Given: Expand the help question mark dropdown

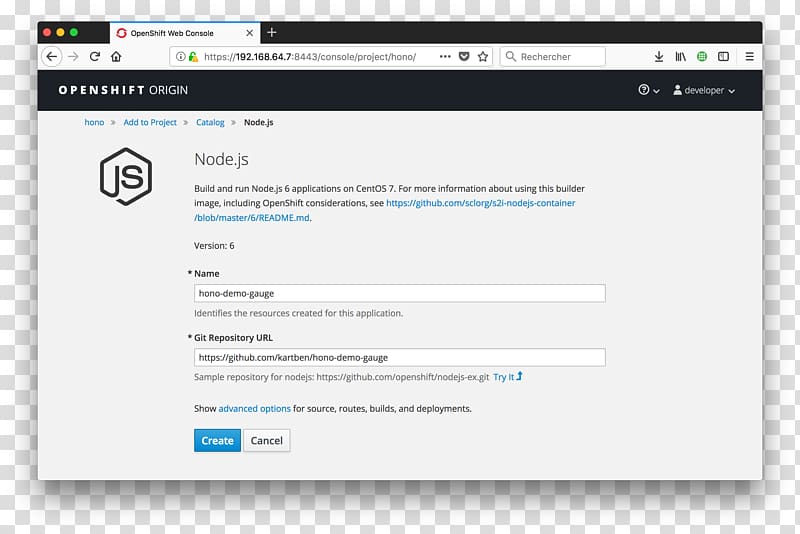Looking at the screenshot, I should (649, 90).
